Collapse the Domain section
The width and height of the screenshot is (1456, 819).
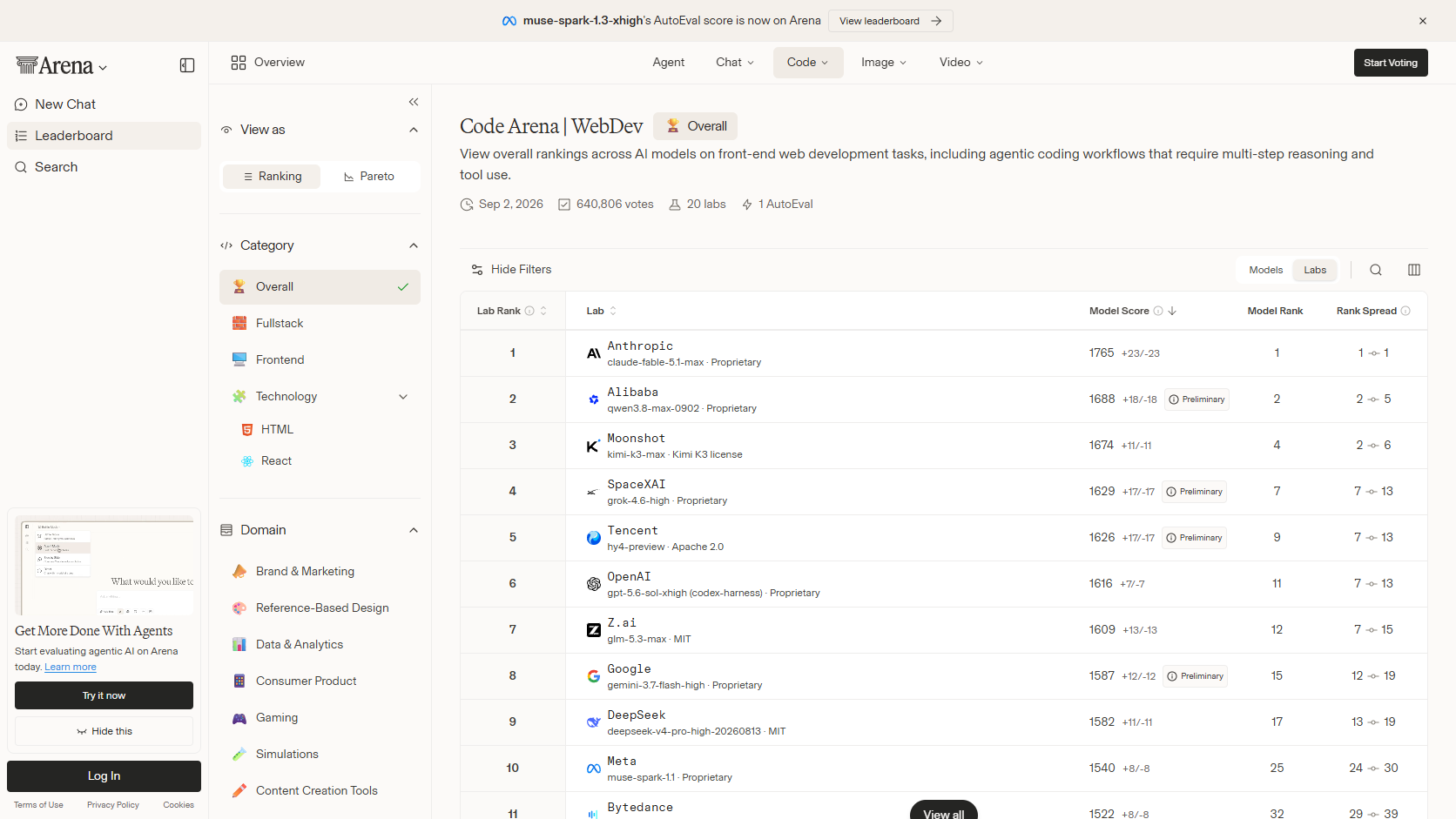(x=414, y=530)
